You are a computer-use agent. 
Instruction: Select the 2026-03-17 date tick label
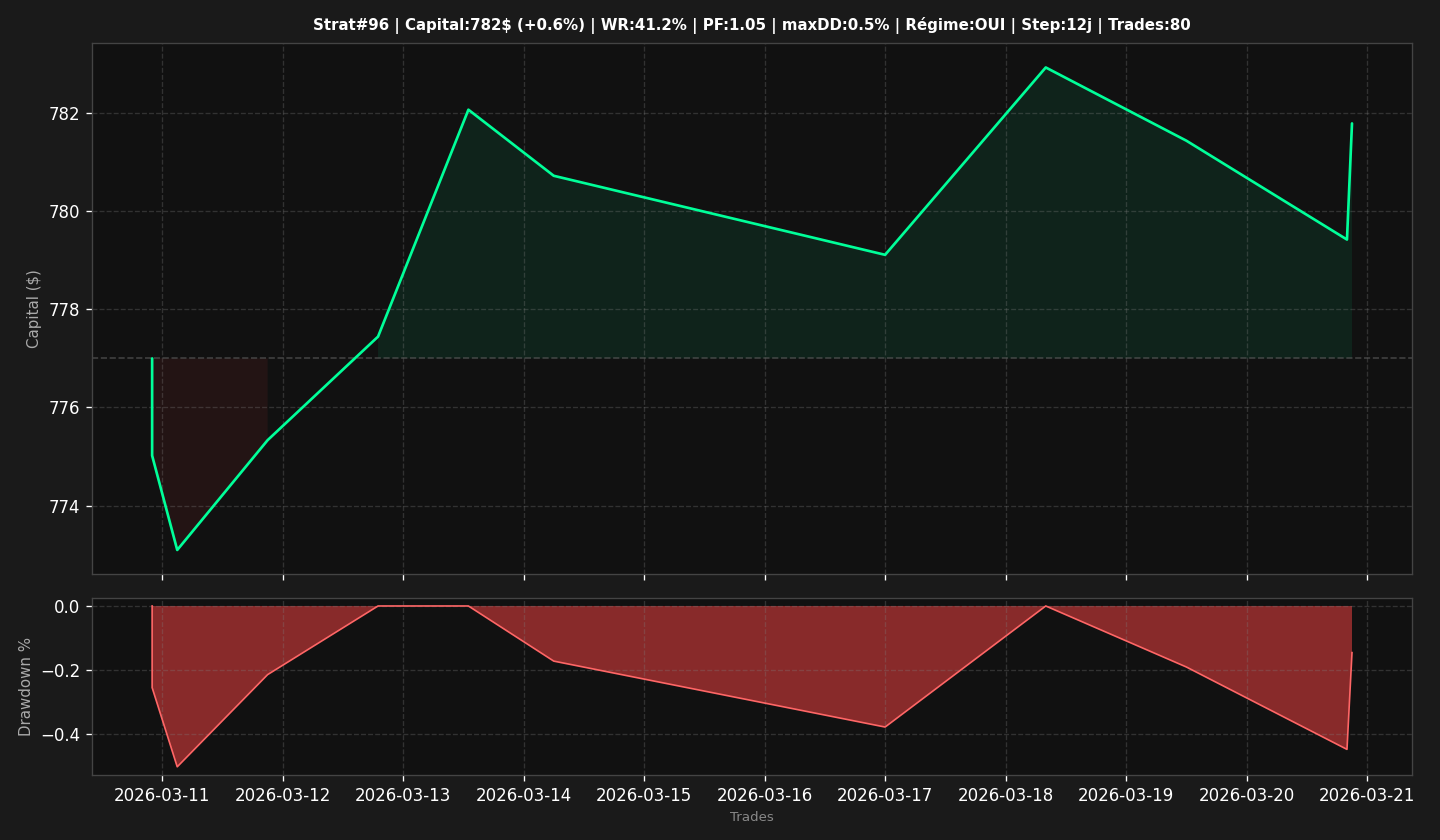[x=885, y=795]
